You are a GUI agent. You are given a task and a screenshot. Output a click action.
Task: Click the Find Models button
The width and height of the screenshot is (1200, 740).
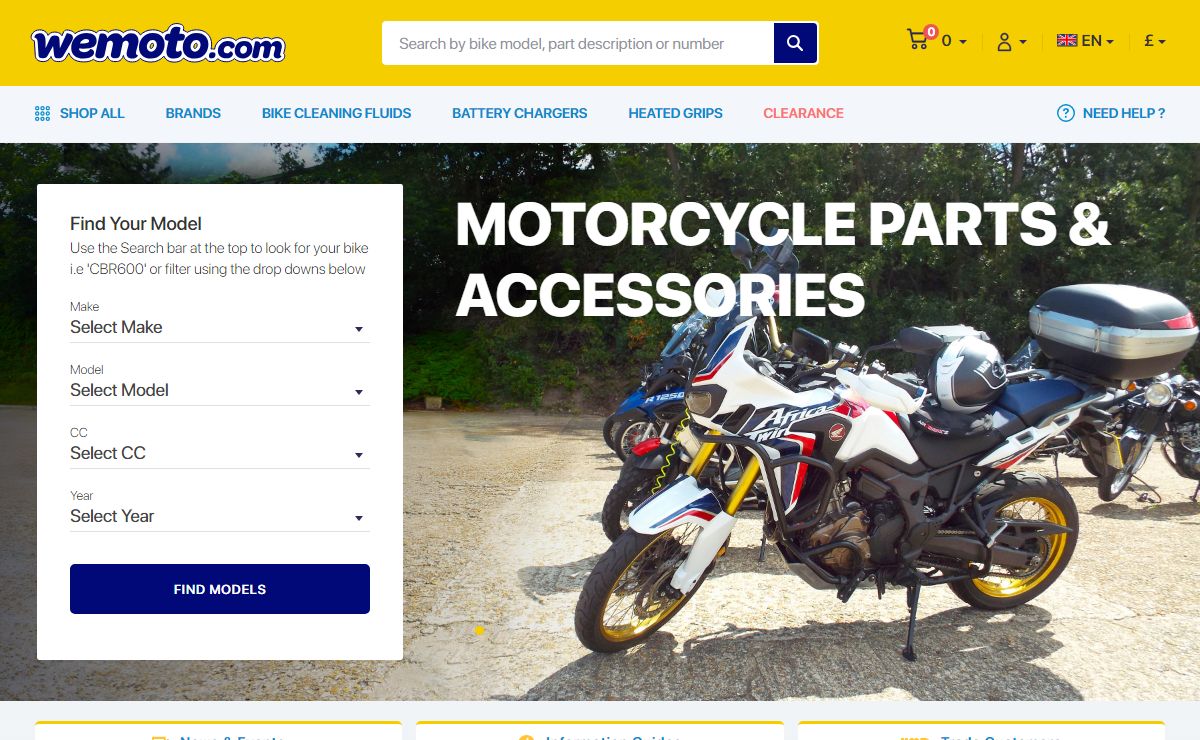click(220, 589)
